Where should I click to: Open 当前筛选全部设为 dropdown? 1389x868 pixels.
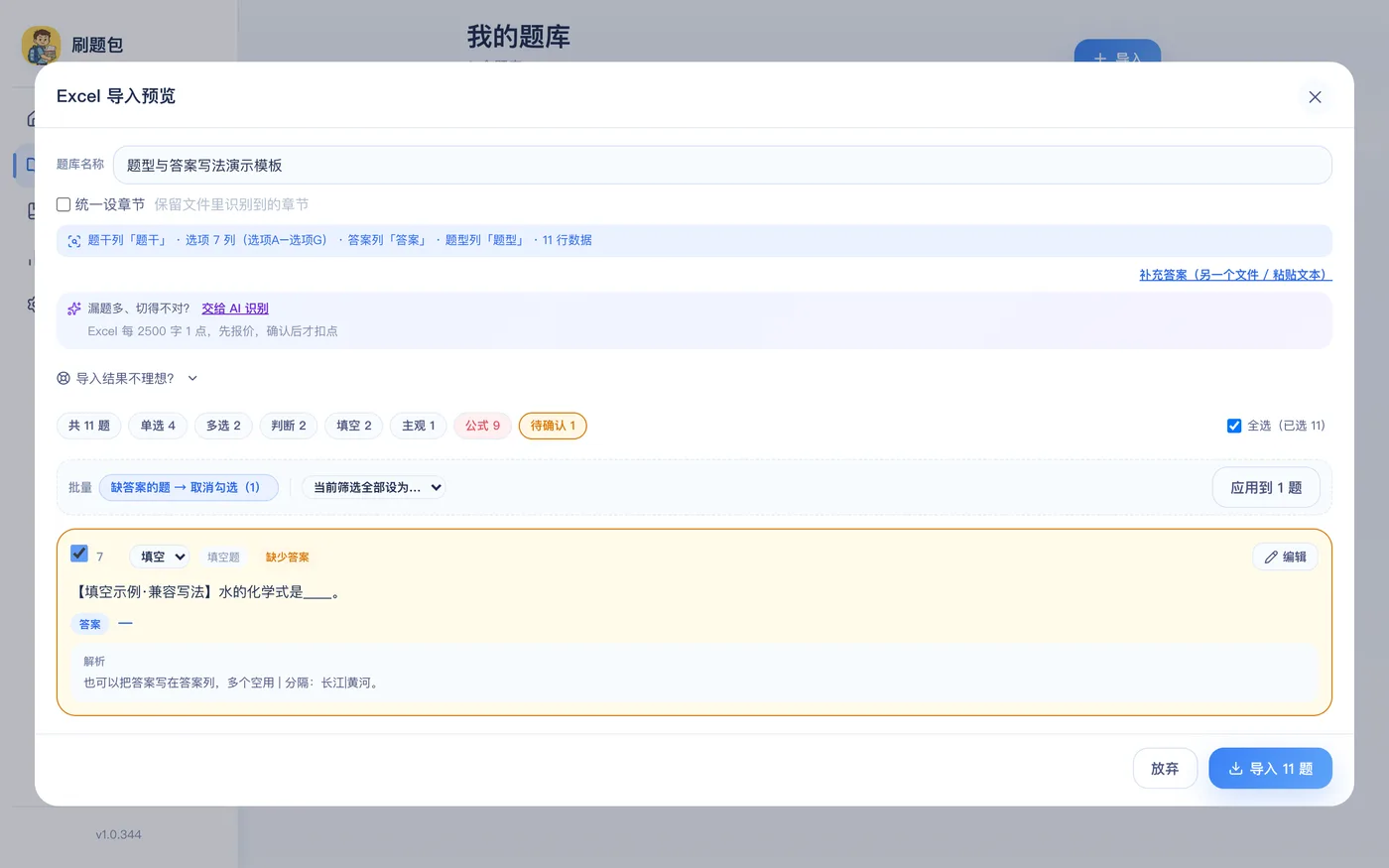click(x=374, y=487)
